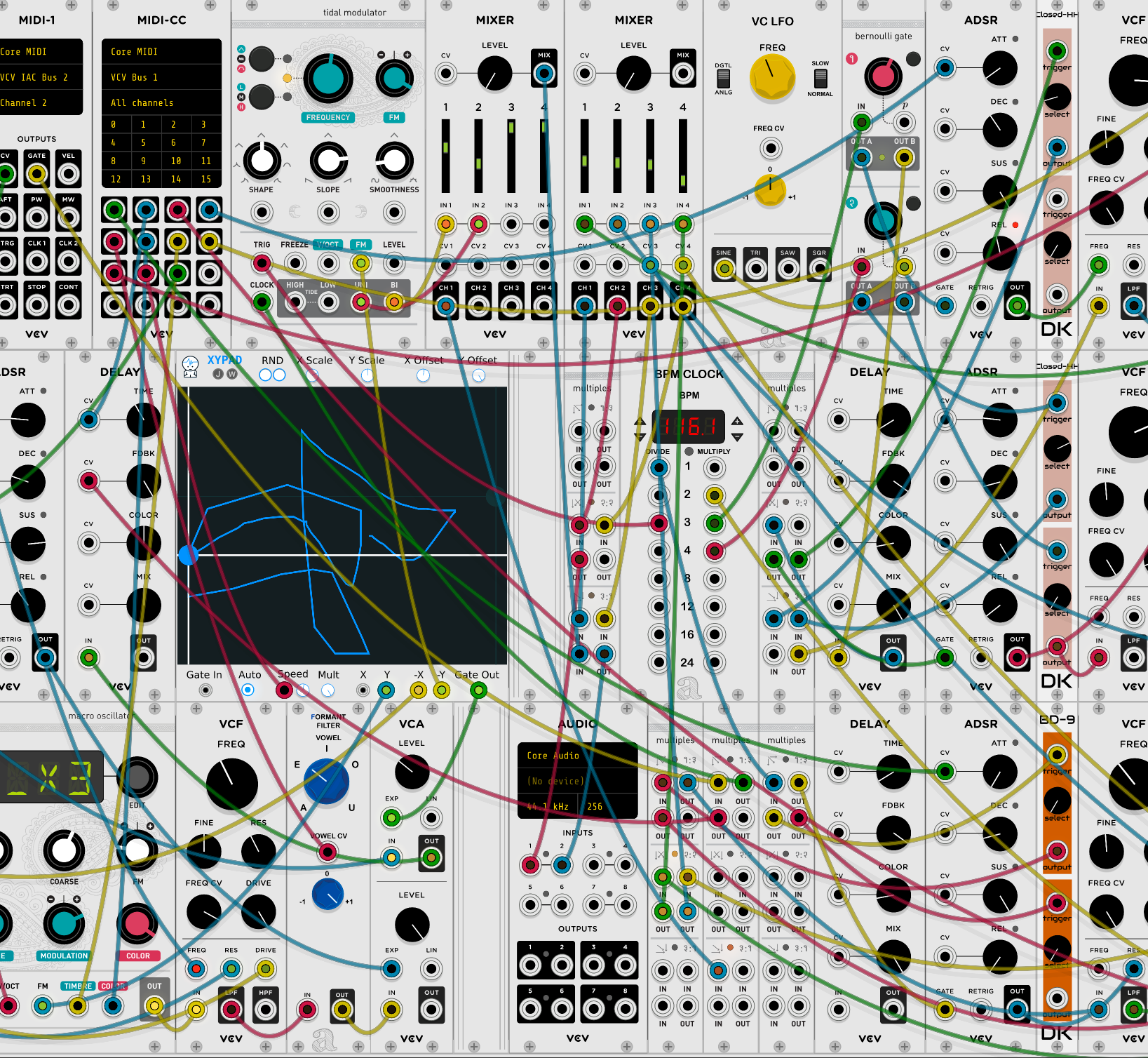Click the MIDI-1 VEL output jack
This screenshot has height=1058, width=1148.
(68, 173)
